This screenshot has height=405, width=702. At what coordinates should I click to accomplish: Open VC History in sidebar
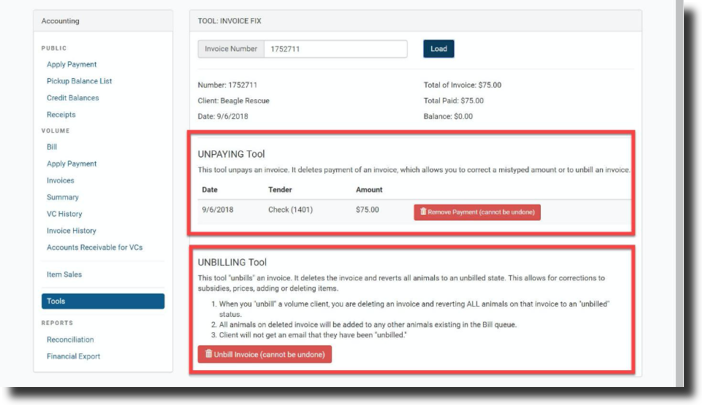pyautogui.click(x=65, y=214)
